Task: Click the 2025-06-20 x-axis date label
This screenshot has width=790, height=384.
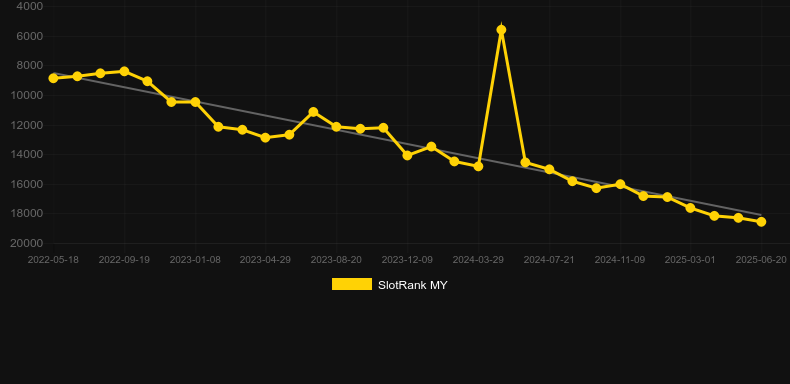Action: click(x=761, y=260)
